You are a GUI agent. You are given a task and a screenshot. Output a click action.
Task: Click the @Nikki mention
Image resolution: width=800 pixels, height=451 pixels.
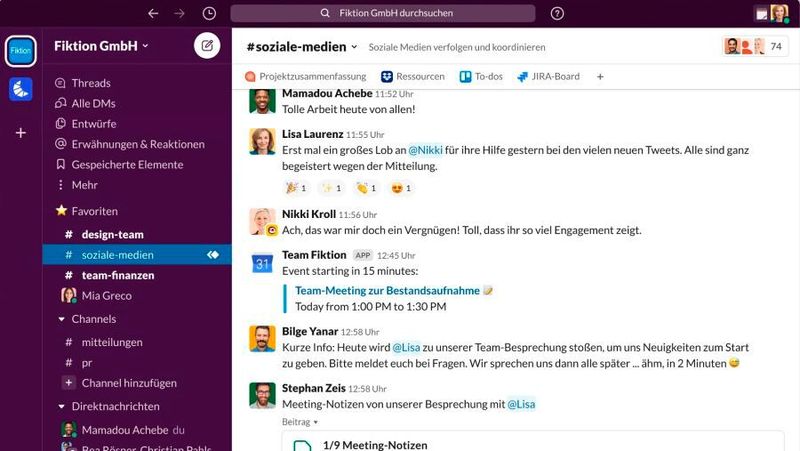point(426,150)
